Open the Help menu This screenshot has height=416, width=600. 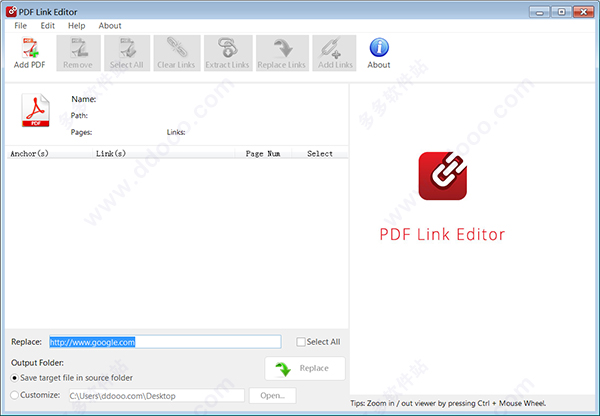77,26
